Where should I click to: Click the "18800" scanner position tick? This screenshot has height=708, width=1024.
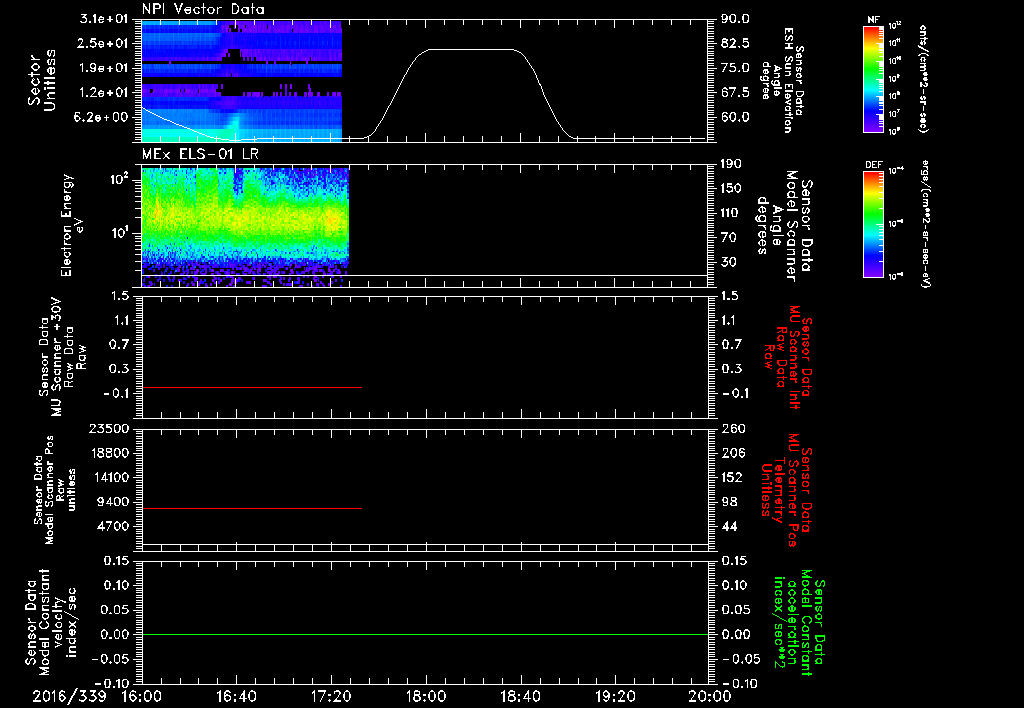[110, 453]
